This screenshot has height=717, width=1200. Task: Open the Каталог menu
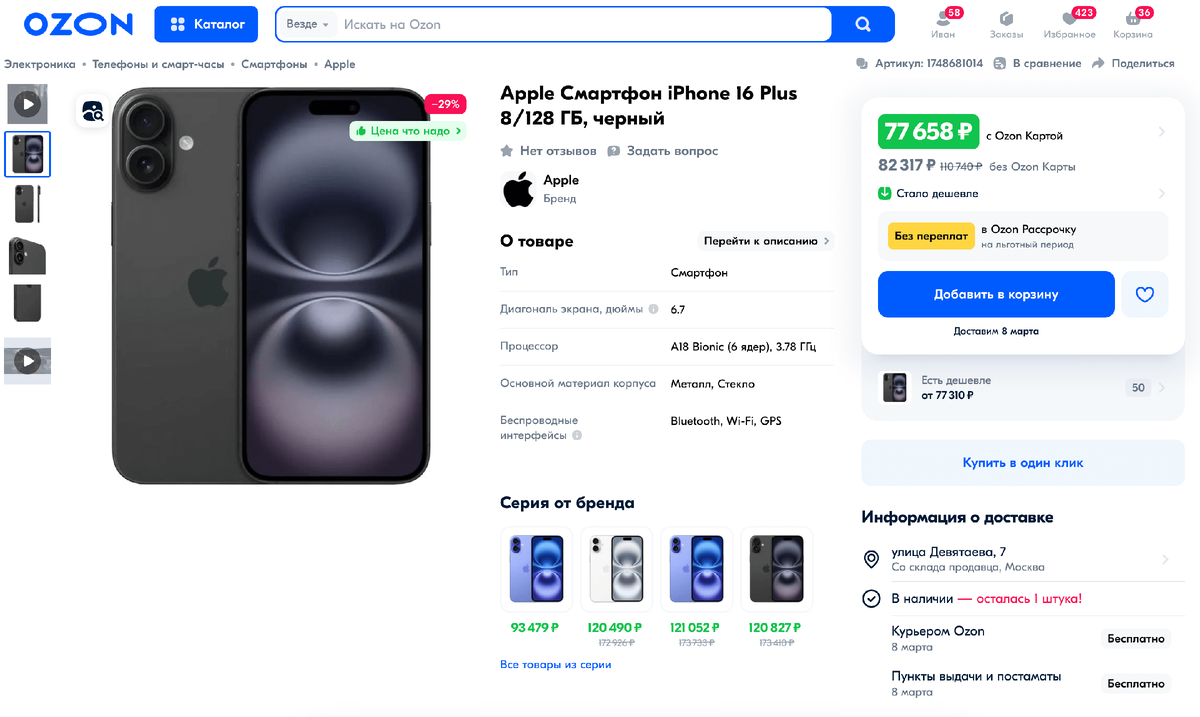[x=206, y=24]
